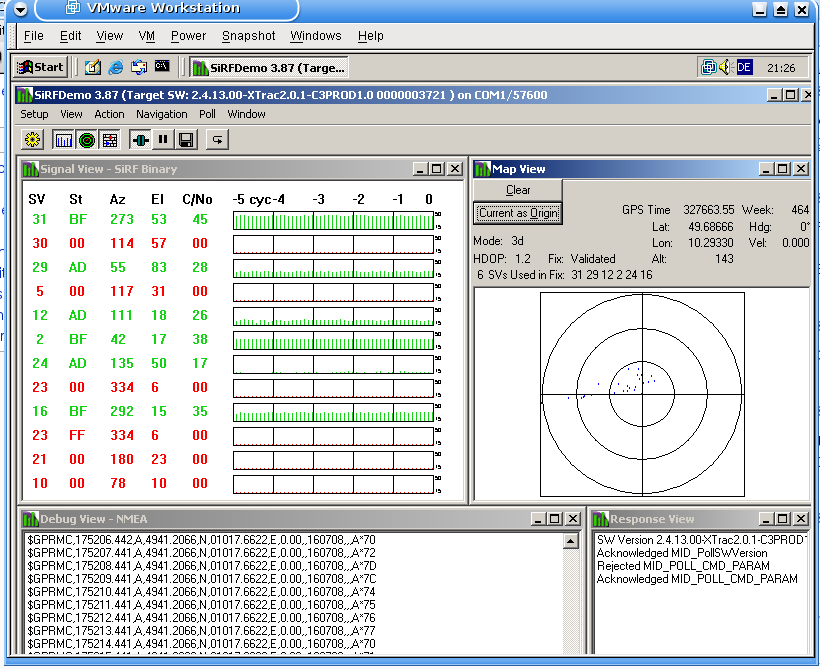Viewport: 820px width, 669px height.
Task: Open VMware Edit menu
Action: [x=71, y=36]
